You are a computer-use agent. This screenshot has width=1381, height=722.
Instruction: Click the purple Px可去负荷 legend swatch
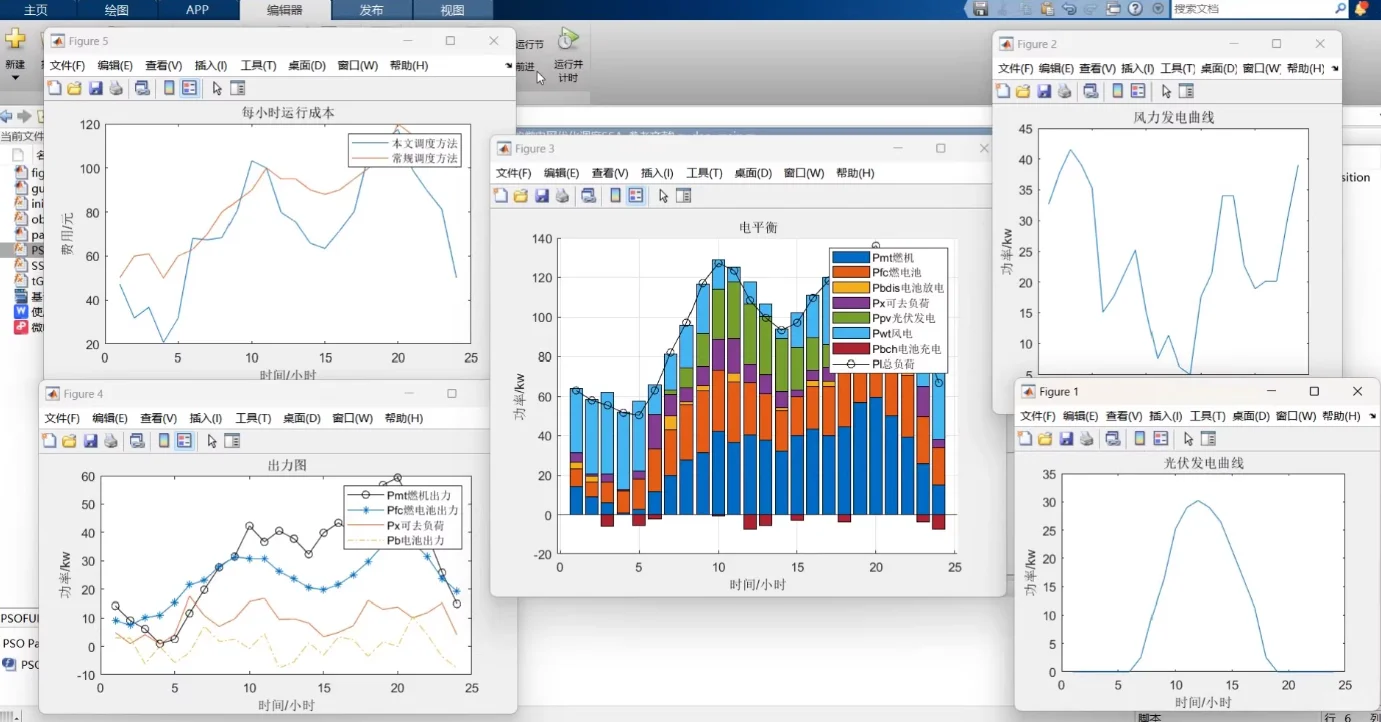(850, 302)
